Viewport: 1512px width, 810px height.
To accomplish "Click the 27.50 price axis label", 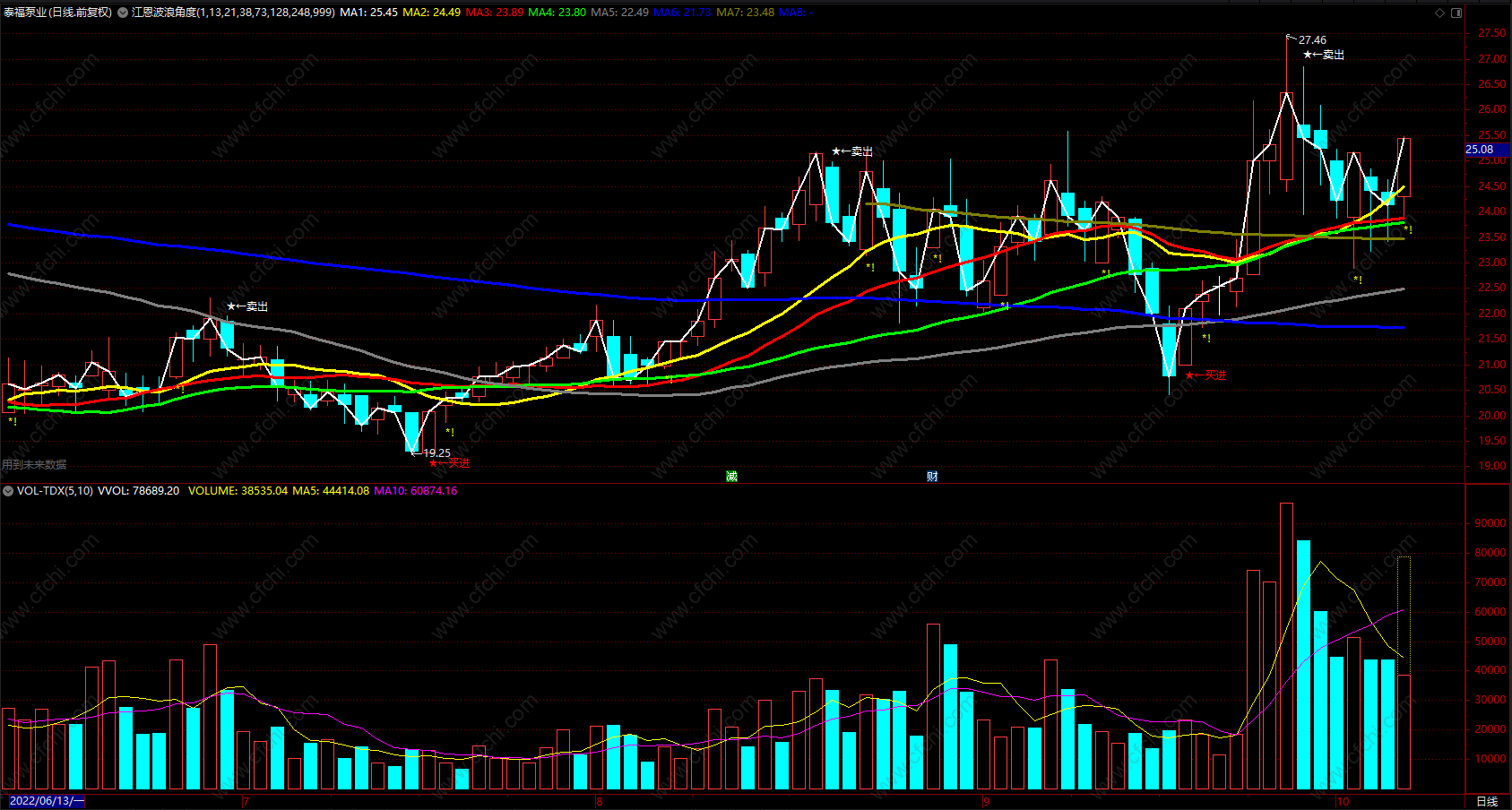I will [1492, 33].
